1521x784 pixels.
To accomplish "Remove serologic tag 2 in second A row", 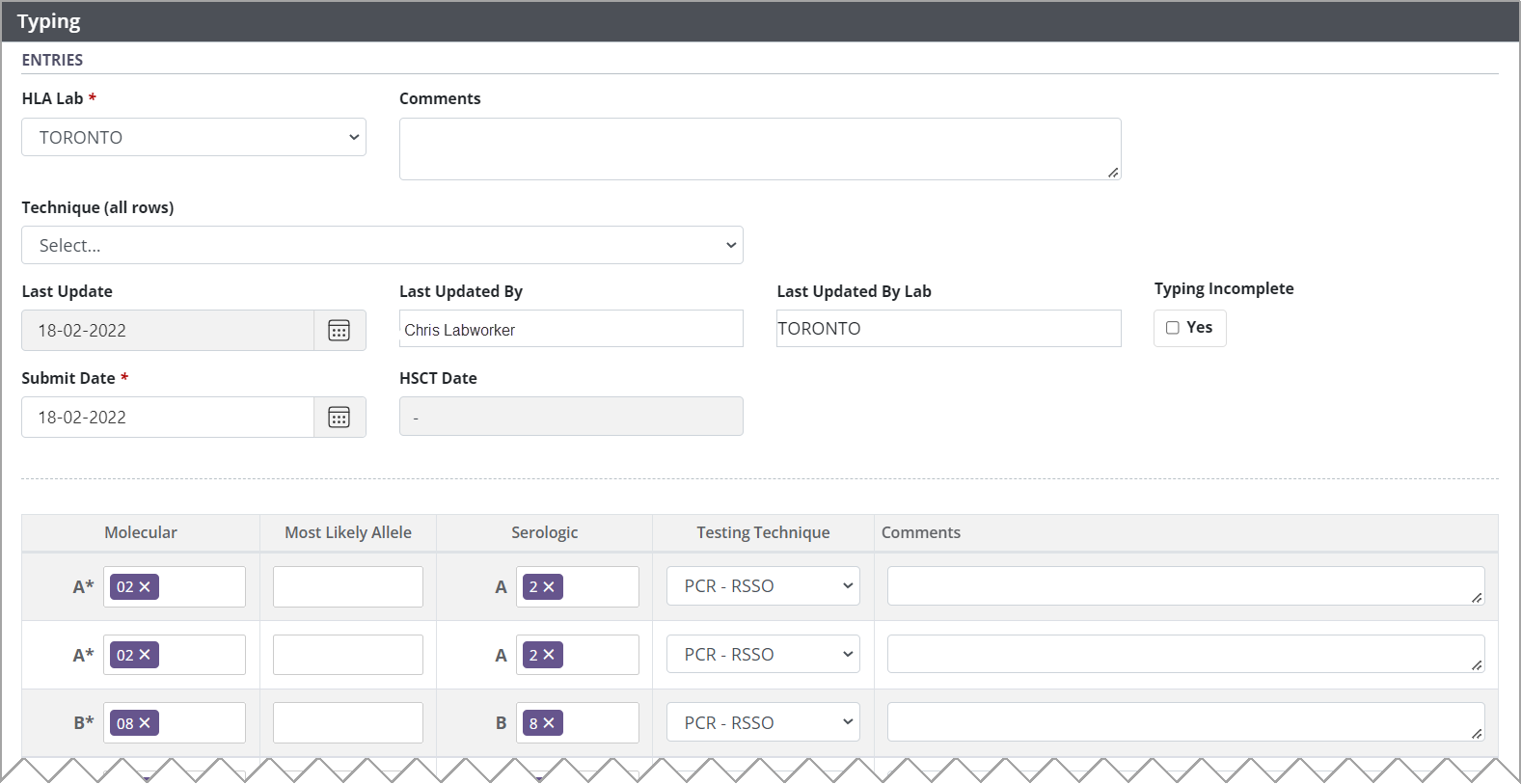I will tap(549, 655).
